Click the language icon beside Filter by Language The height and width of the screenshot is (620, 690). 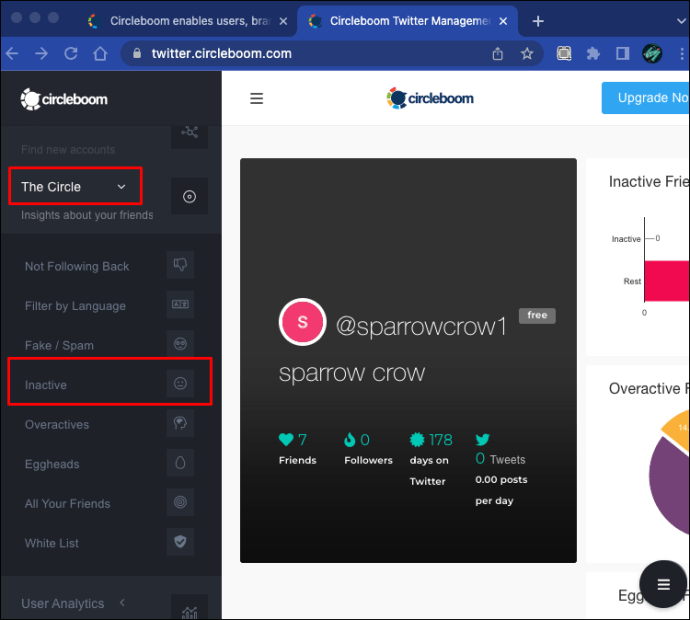click(180, 304)
